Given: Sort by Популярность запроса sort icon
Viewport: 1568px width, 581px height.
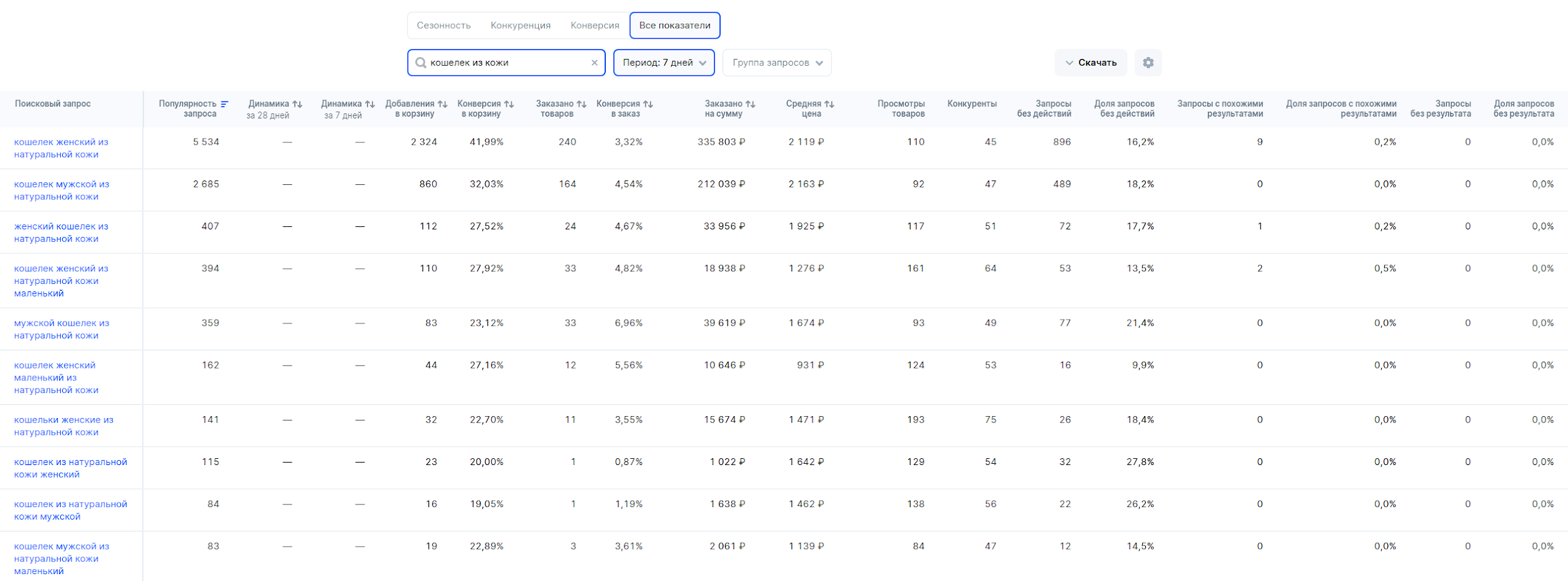Looking at the screenshot, I should [x=225, y=104].
